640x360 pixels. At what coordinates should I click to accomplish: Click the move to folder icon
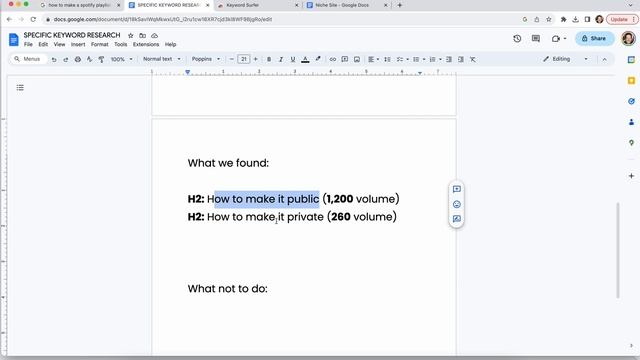click(142, 36)
